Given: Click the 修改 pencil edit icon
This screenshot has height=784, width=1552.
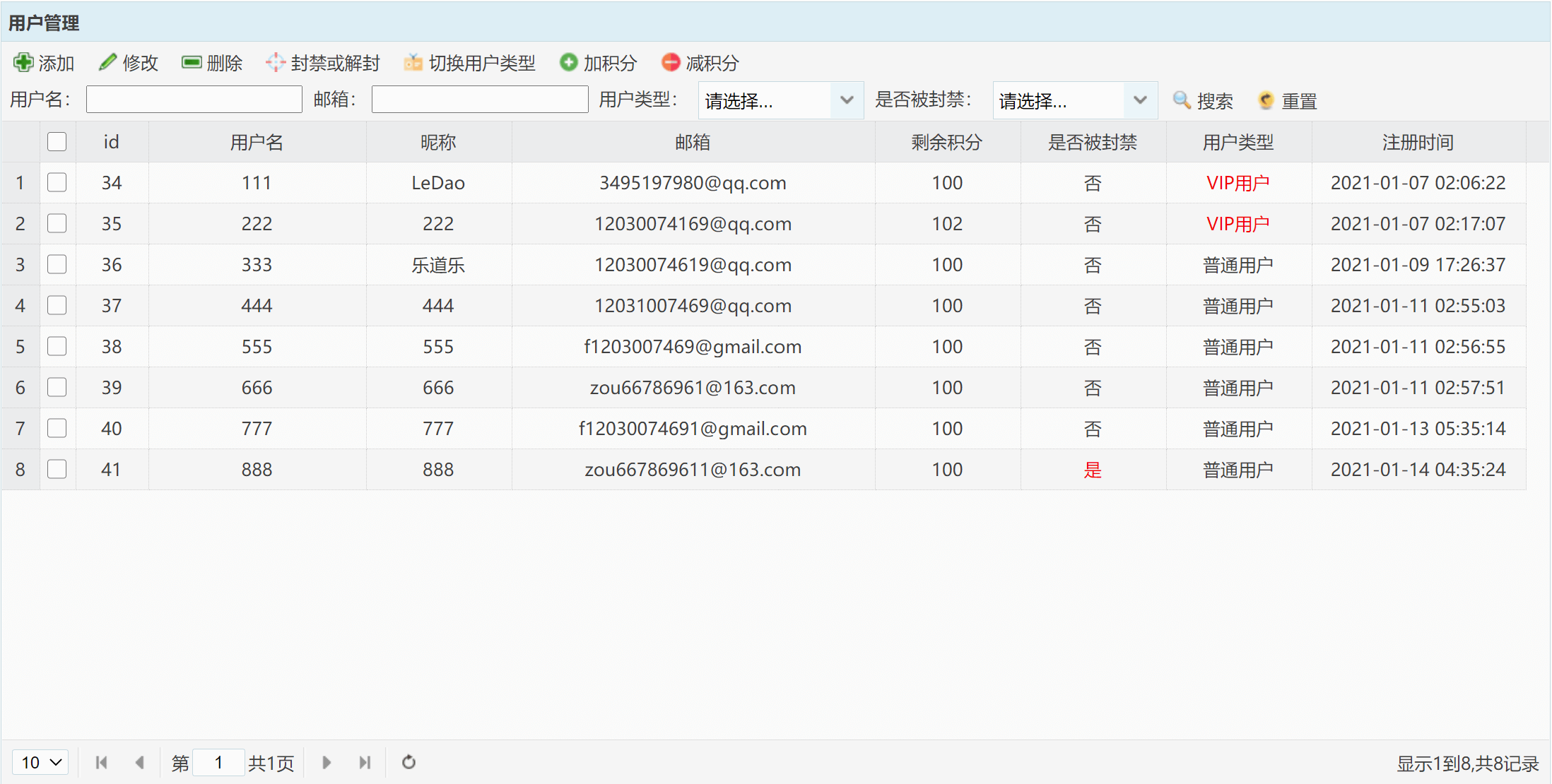Looking at the screenshot, I should tap(107, 63).
